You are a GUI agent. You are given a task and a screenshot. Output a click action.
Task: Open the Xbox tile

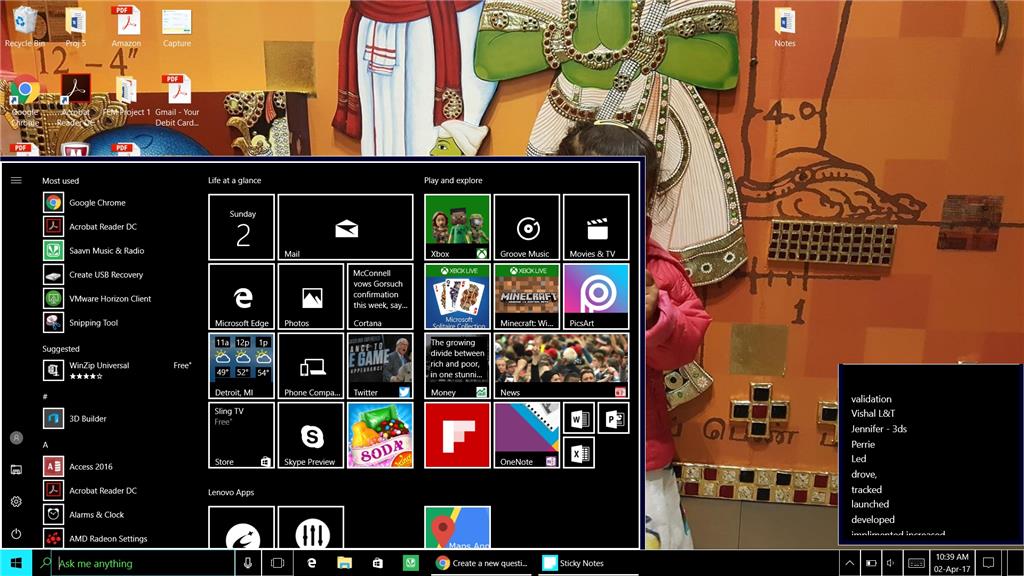457,227
